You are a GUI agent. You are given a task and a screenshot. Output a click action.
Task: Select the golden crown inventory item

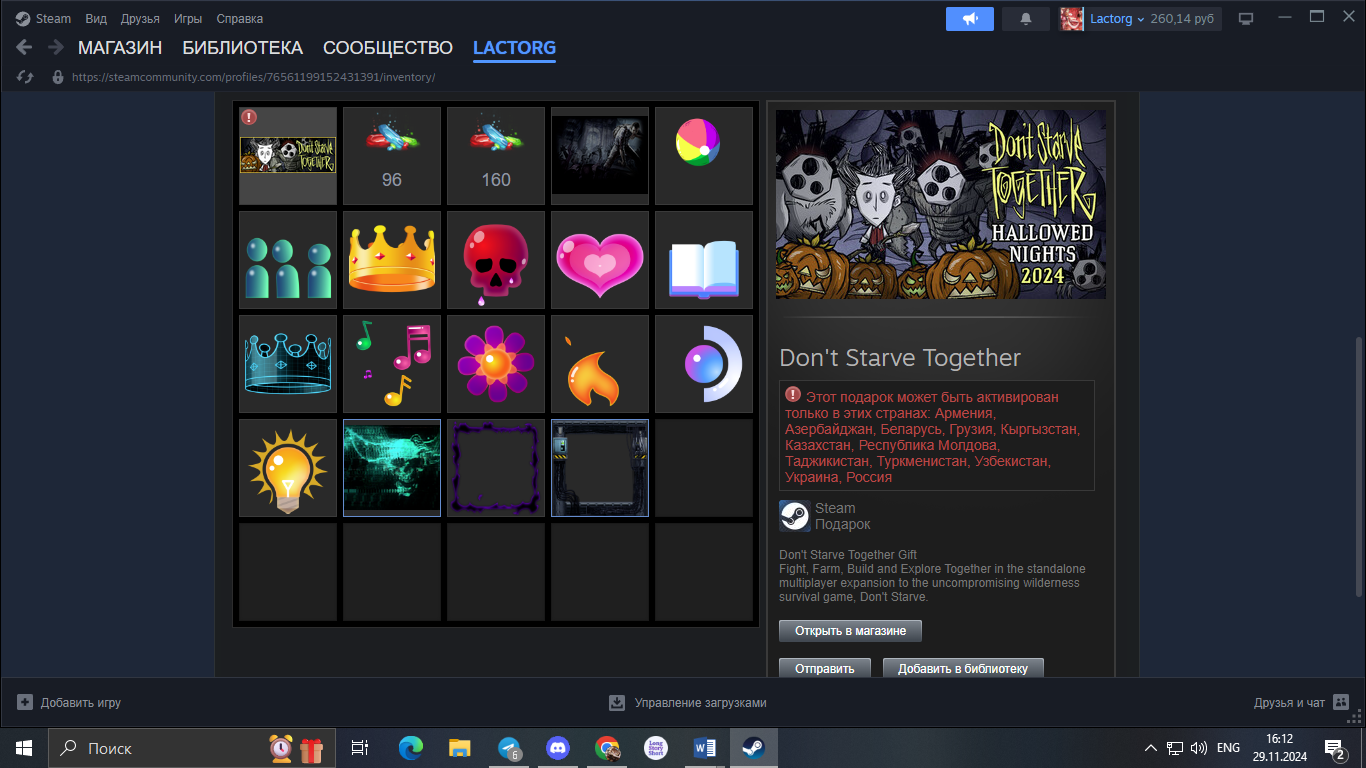tap(392, 259)
